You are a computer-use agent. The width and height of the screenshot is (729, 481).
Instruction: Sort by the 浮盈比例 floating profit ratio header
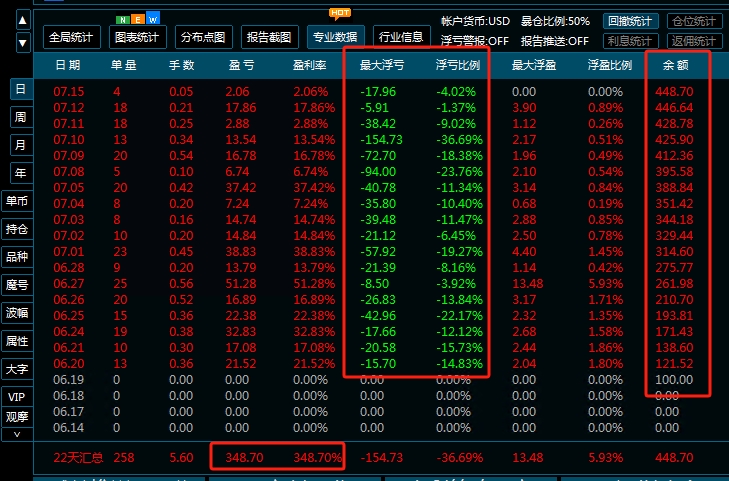point(610,65)
